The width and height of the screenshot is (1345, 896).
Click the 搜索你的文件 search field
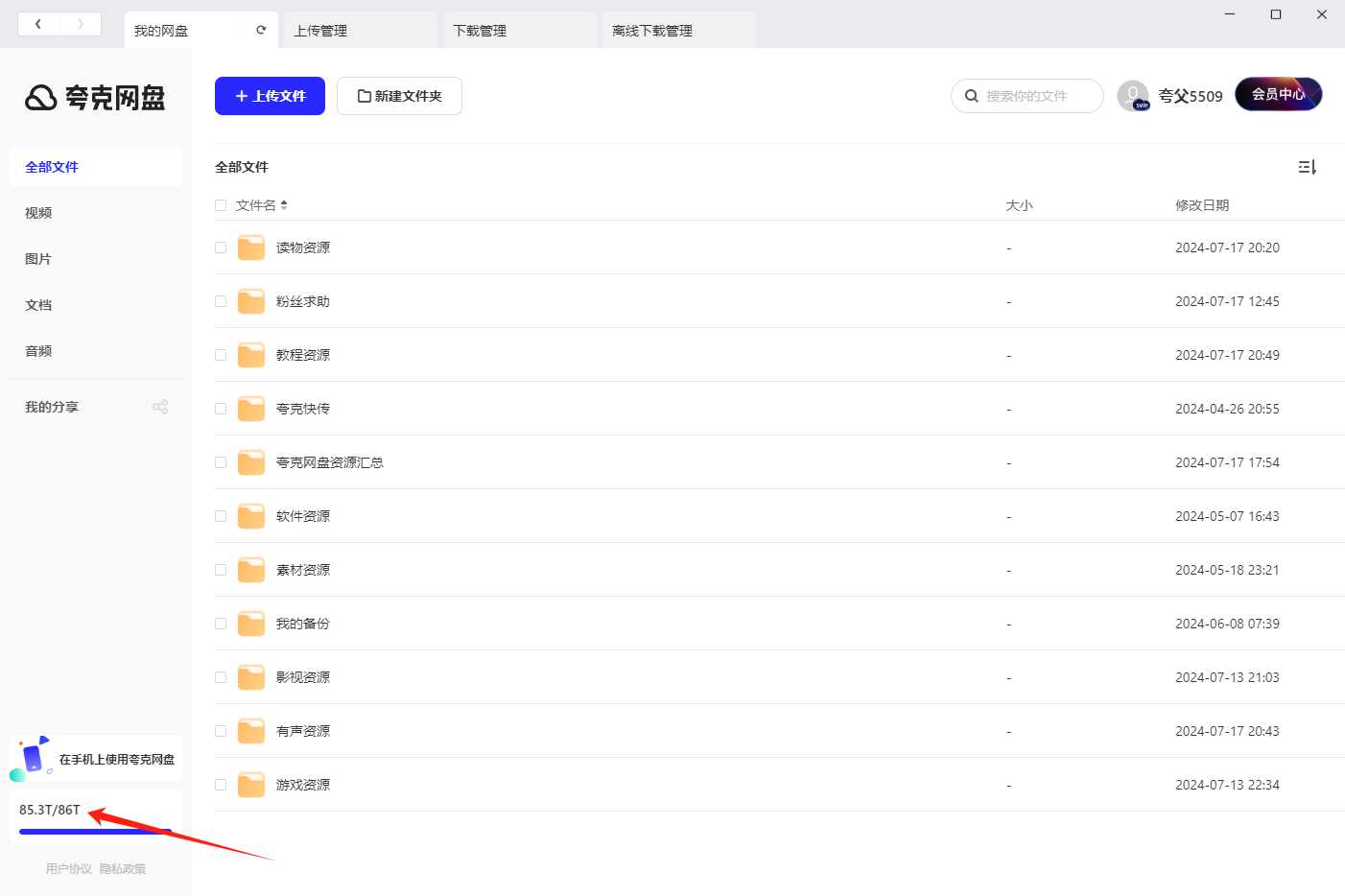[1027, 96]
